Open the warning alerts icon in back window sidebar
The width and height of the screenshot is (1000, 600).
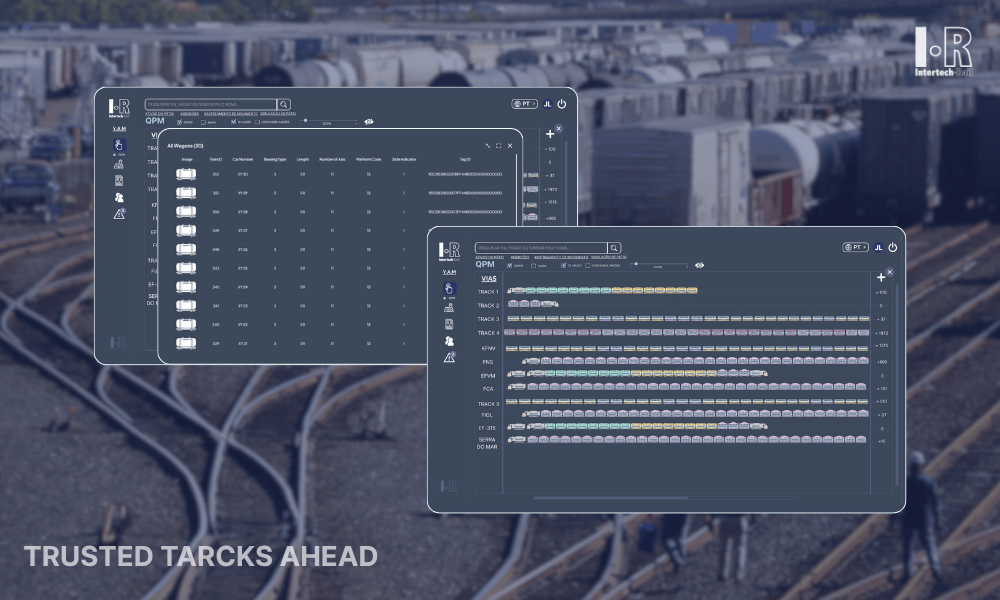click(x=119, y=214)
